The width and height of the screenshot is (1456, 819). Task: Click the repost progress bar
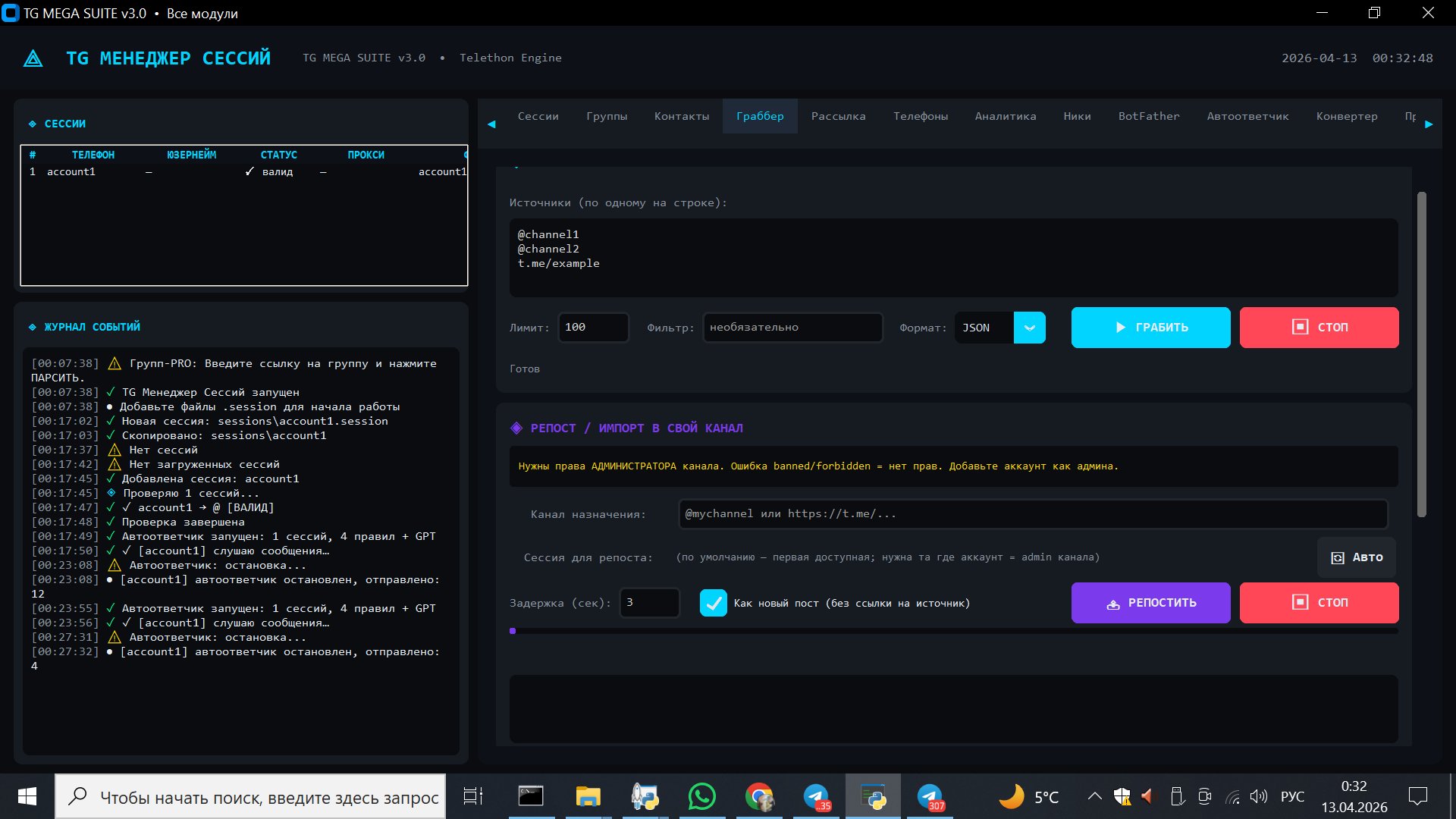[953, 631]
